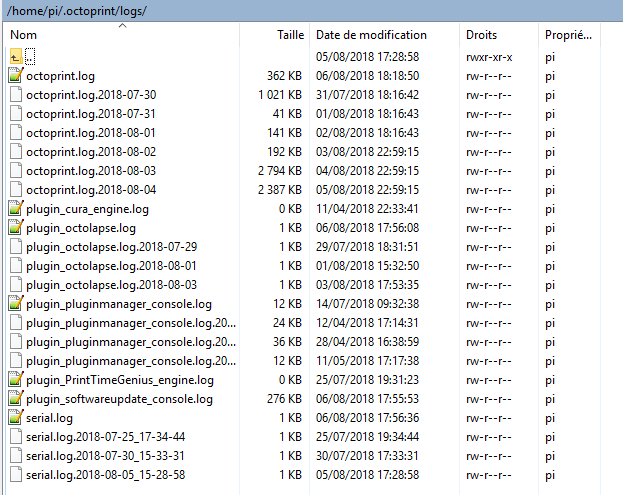623x495 pixels.
Task: Select file name octoprint.log.2018-08-01
Action: coord(91,133)
